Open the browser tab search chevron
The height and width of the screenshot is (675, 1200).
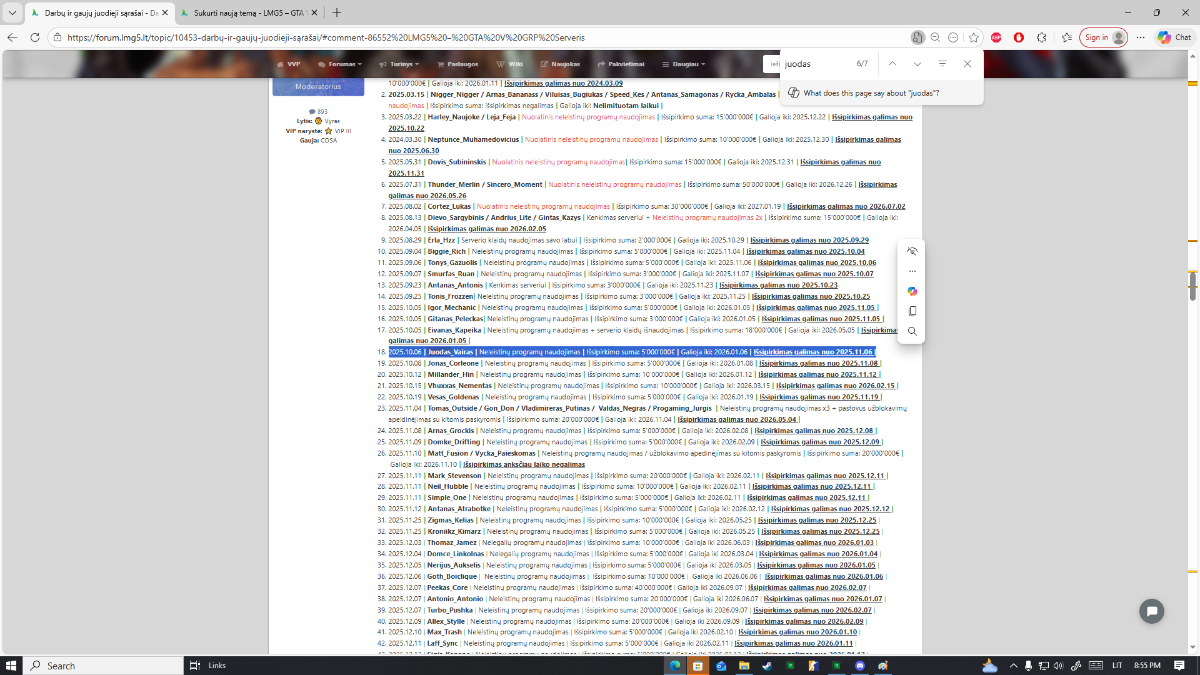[x=11, y=12]
